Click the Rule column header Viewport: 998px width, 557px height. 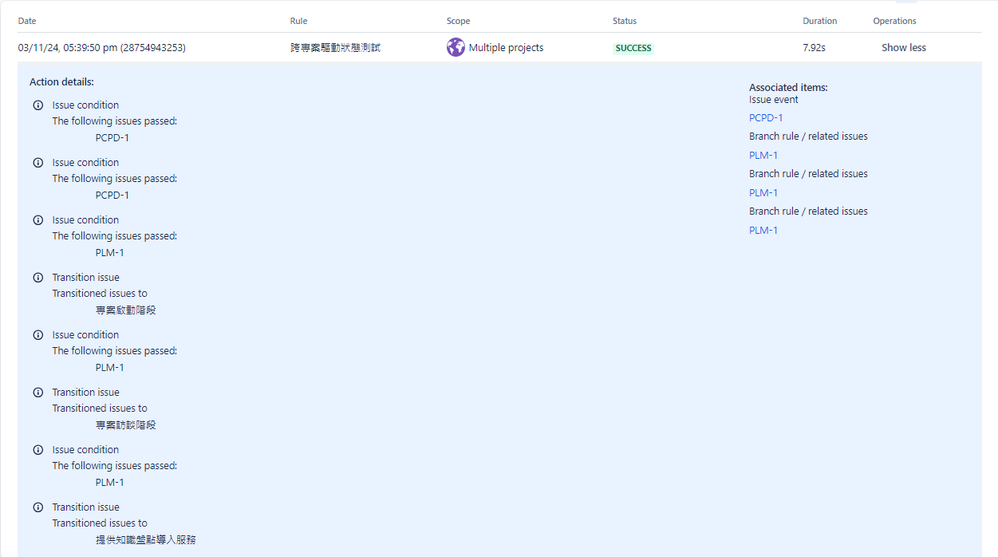pos(299,21)
